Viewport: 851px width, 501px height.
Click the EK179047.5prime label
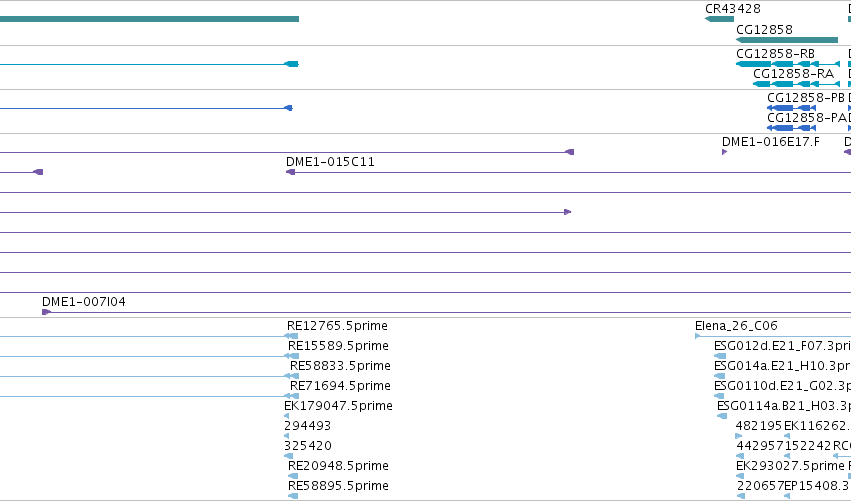tap(338, 405)
